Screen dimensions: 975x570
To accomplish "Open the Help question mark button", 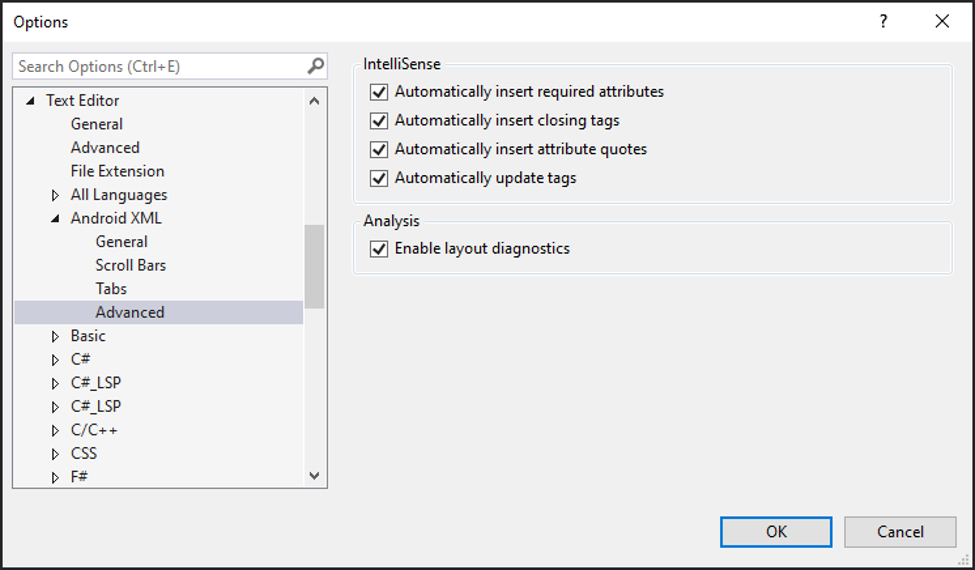I will click(x=883, y=22).
